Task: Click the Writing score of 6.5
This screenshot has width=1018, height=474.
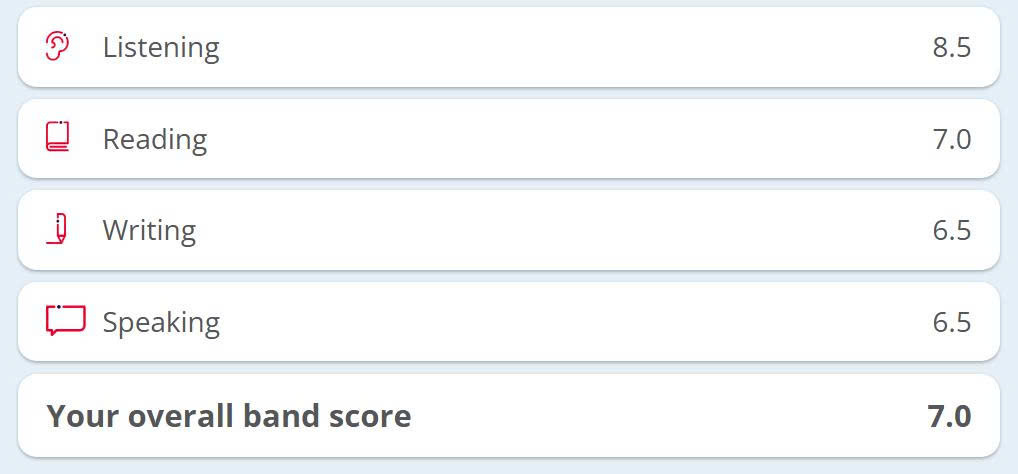Action: [951, 230]
